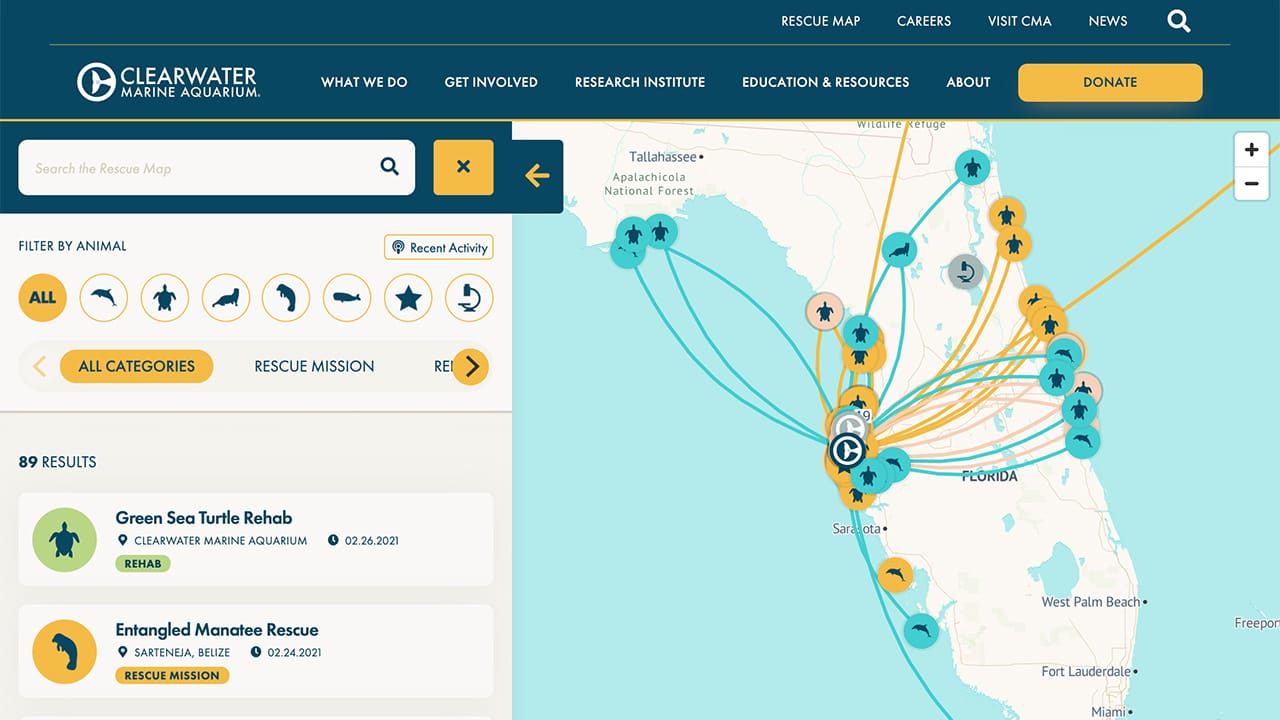Open the Green Sea Turtle Rehab entry
Image resolution: width=1280 pixels, height=720 pixels.
pos(203,518)
